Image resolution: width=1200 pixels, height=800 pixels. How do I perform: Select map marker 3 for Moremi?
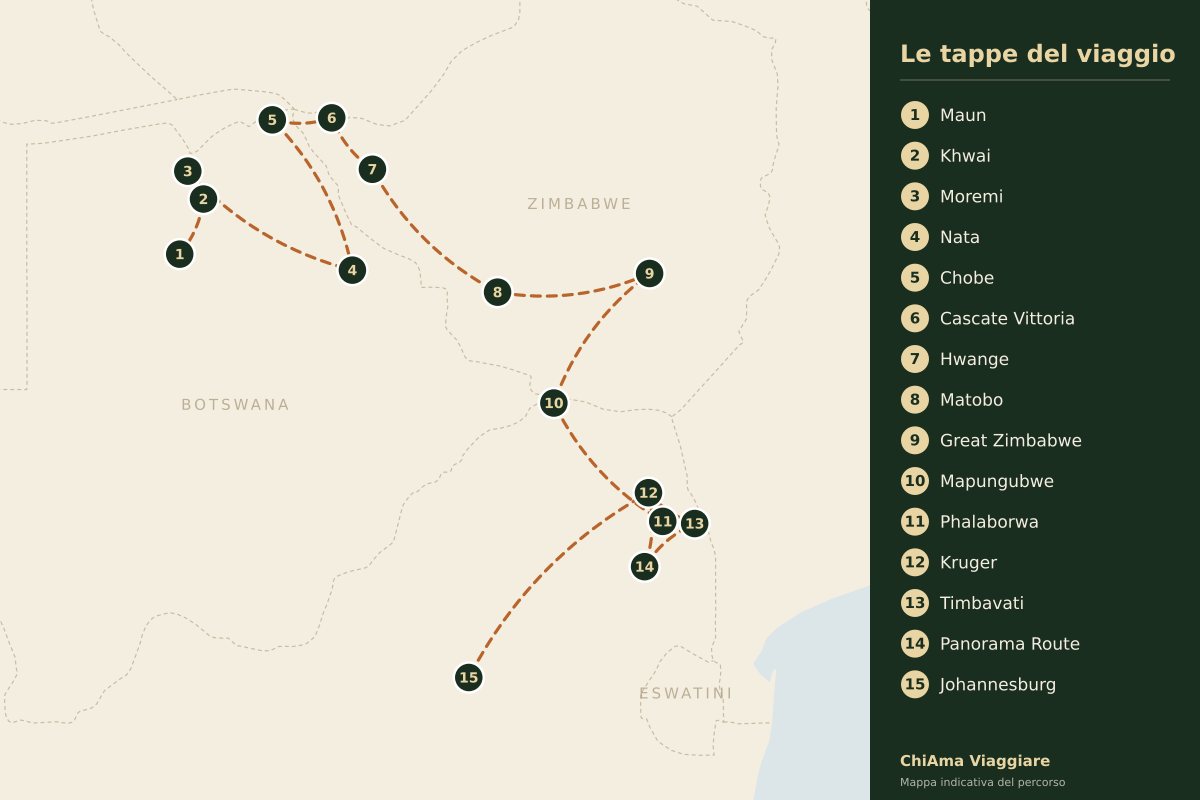point(187,171)
